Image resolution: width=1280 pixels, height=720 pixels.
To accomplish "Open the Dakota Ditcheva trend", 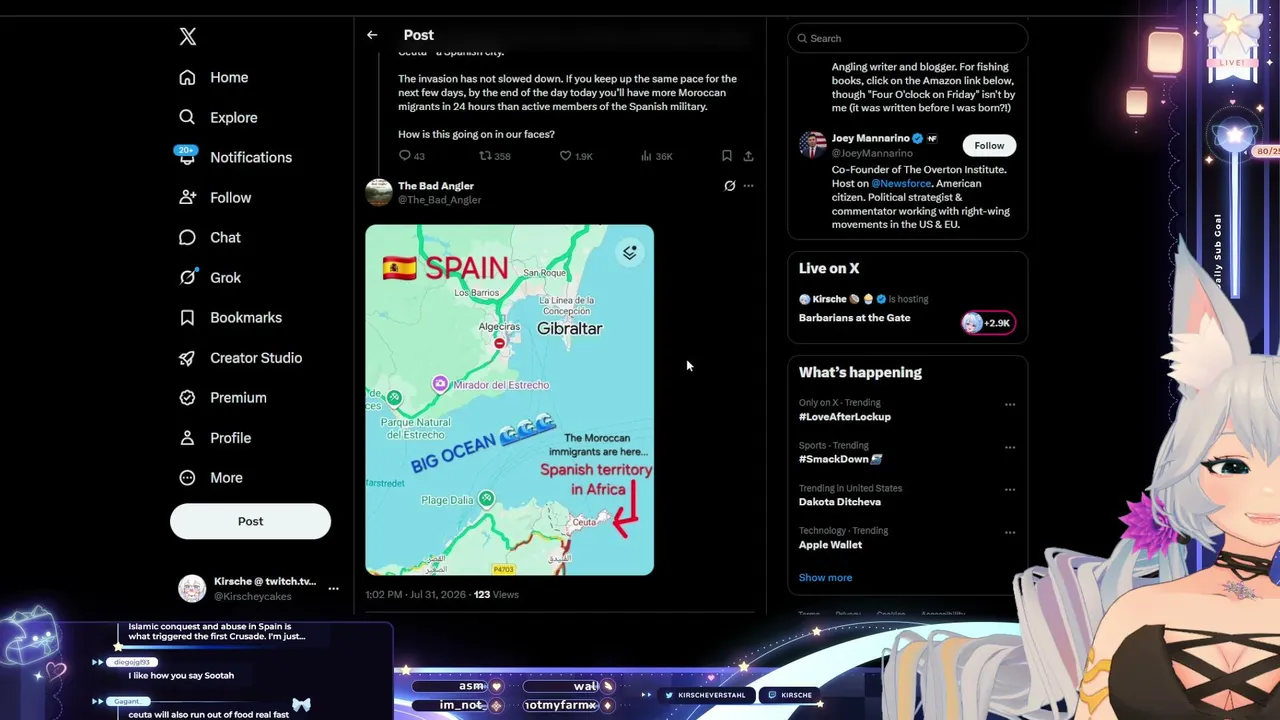I will click(x=840, y=502).
